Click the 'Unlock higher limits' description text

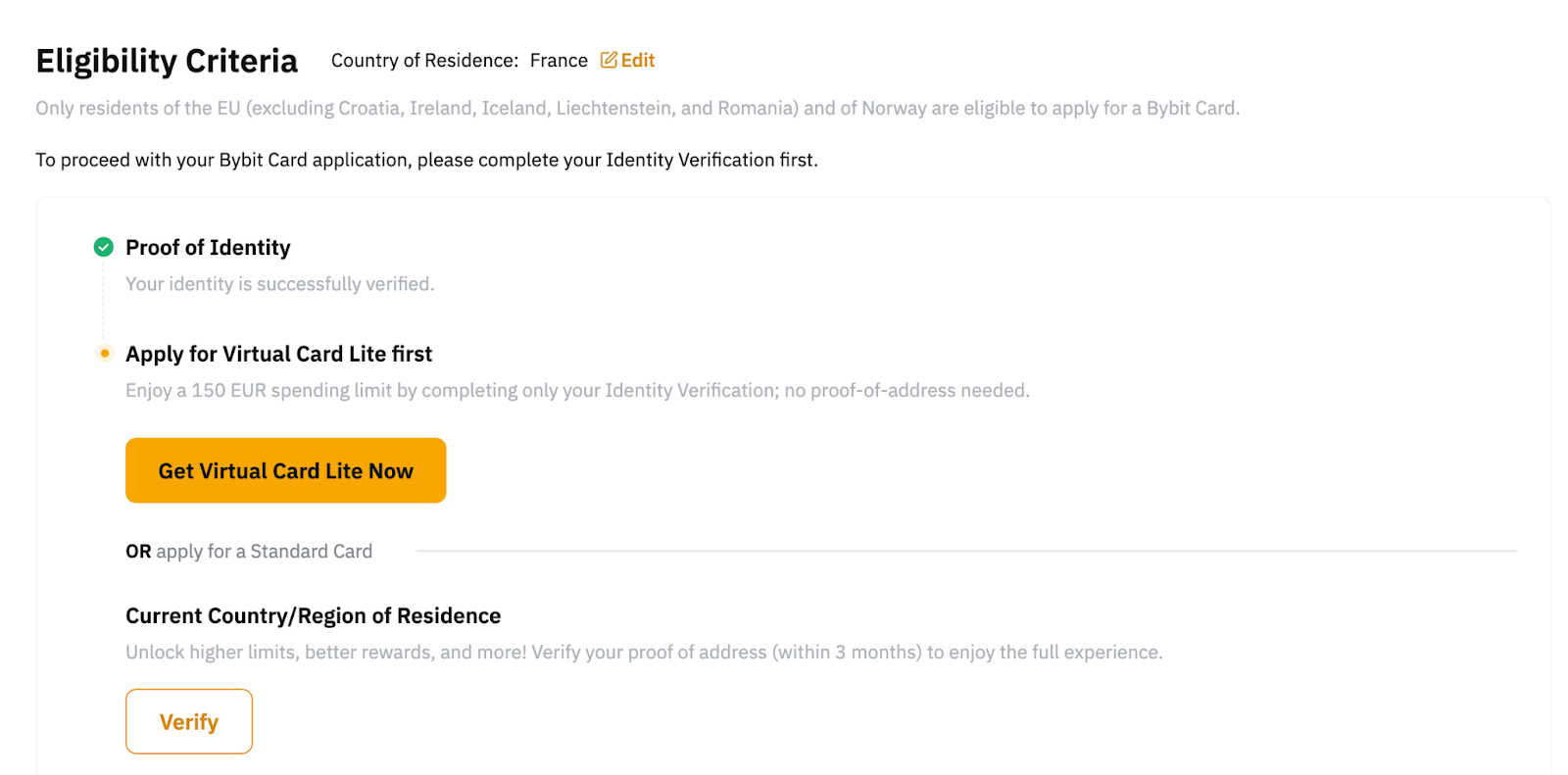click(643, 653)
